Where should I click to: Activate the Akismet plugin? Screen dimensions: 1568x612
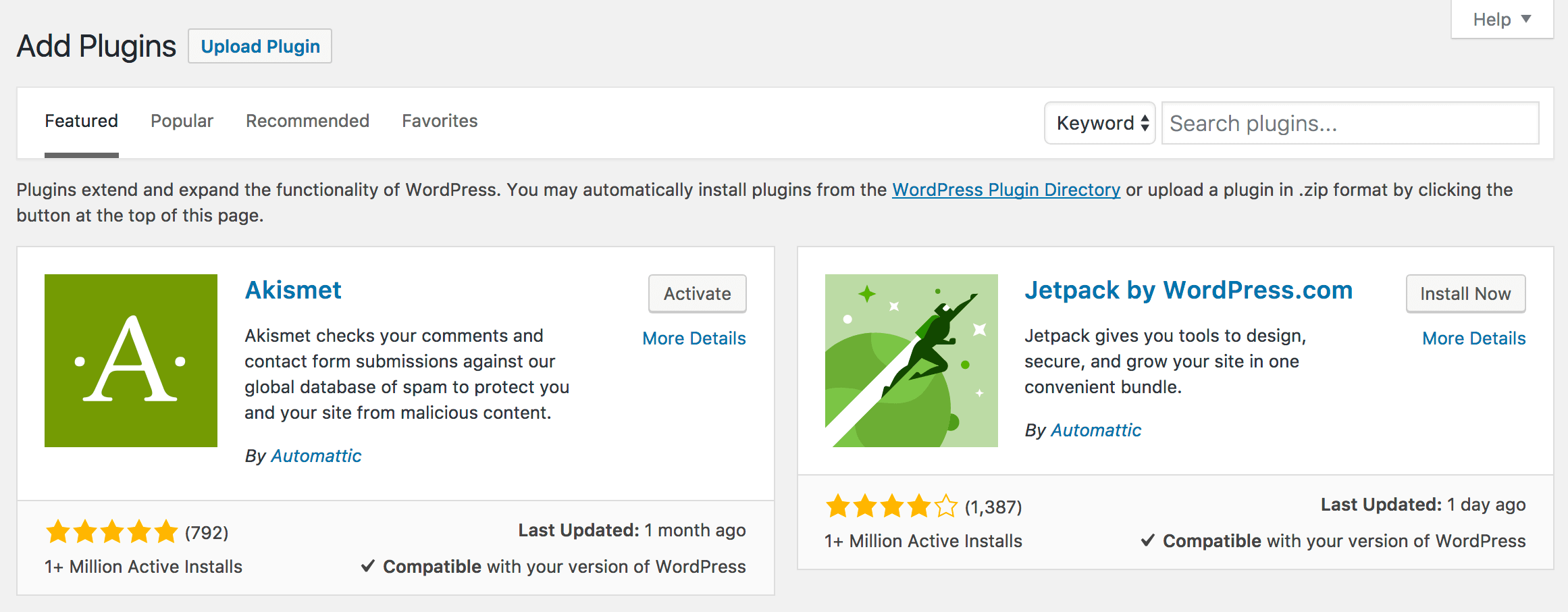(x=698, y=294)
